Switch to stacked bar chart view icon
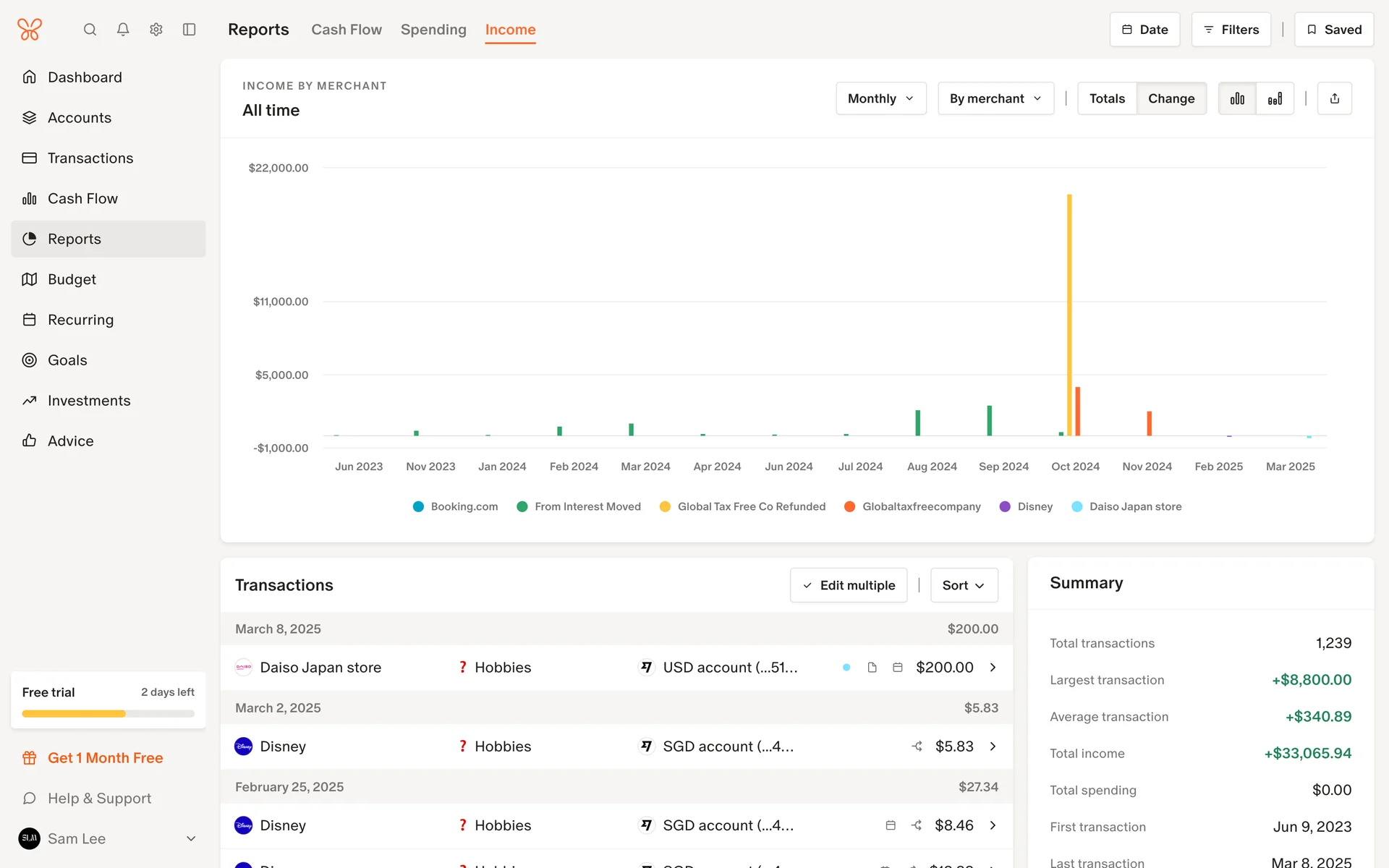Screen dimensions: 1389x868 [1275, 98]
